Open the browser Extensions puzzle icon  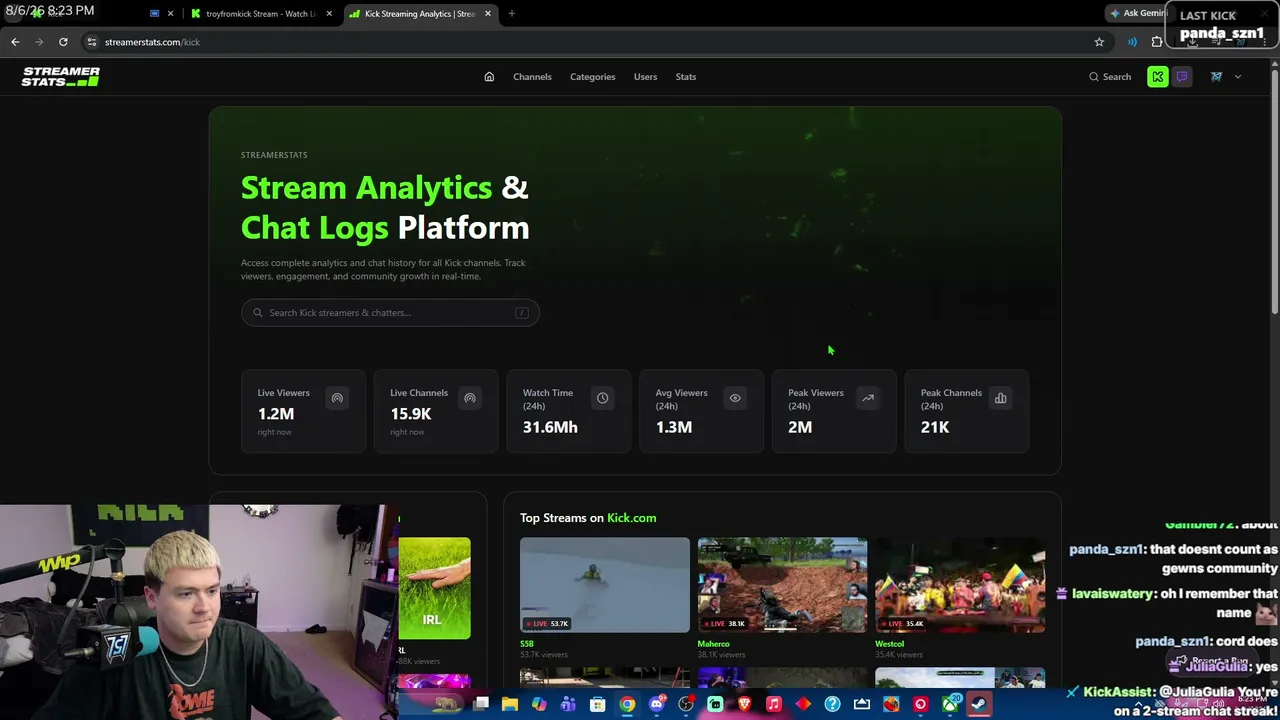click(1157, 42)
